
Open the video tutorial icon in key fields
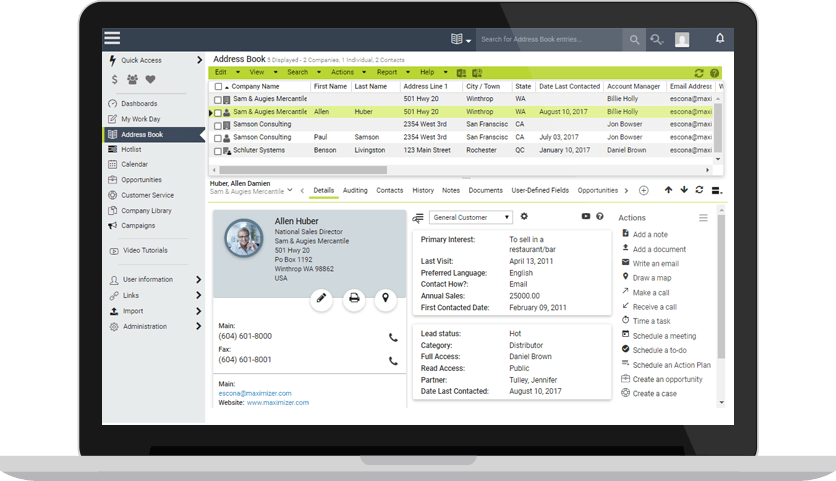[585, 217]
